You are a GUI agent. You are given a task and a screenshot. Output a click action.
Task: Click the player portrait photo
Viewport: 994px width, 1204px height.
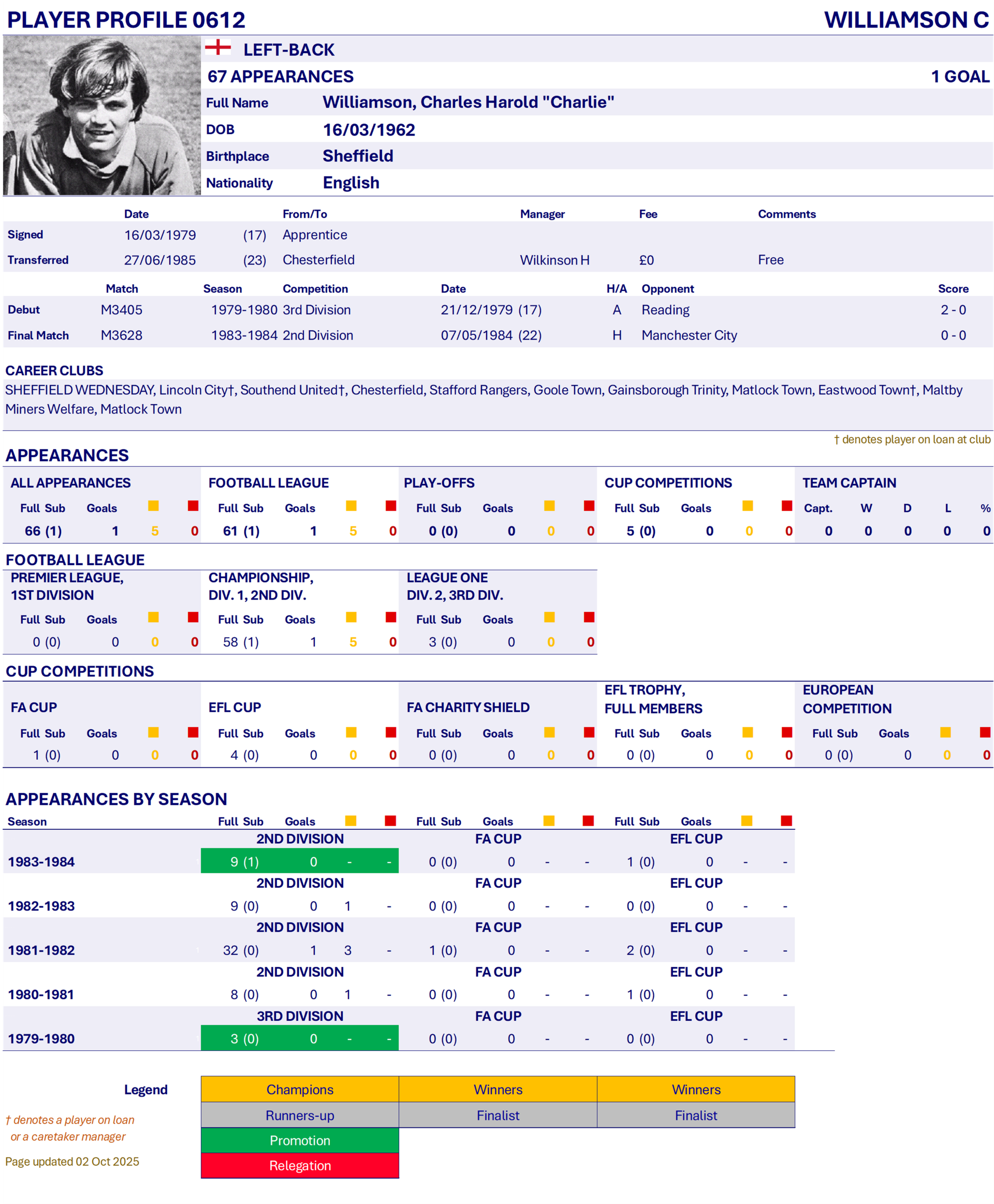click(101, 115)
